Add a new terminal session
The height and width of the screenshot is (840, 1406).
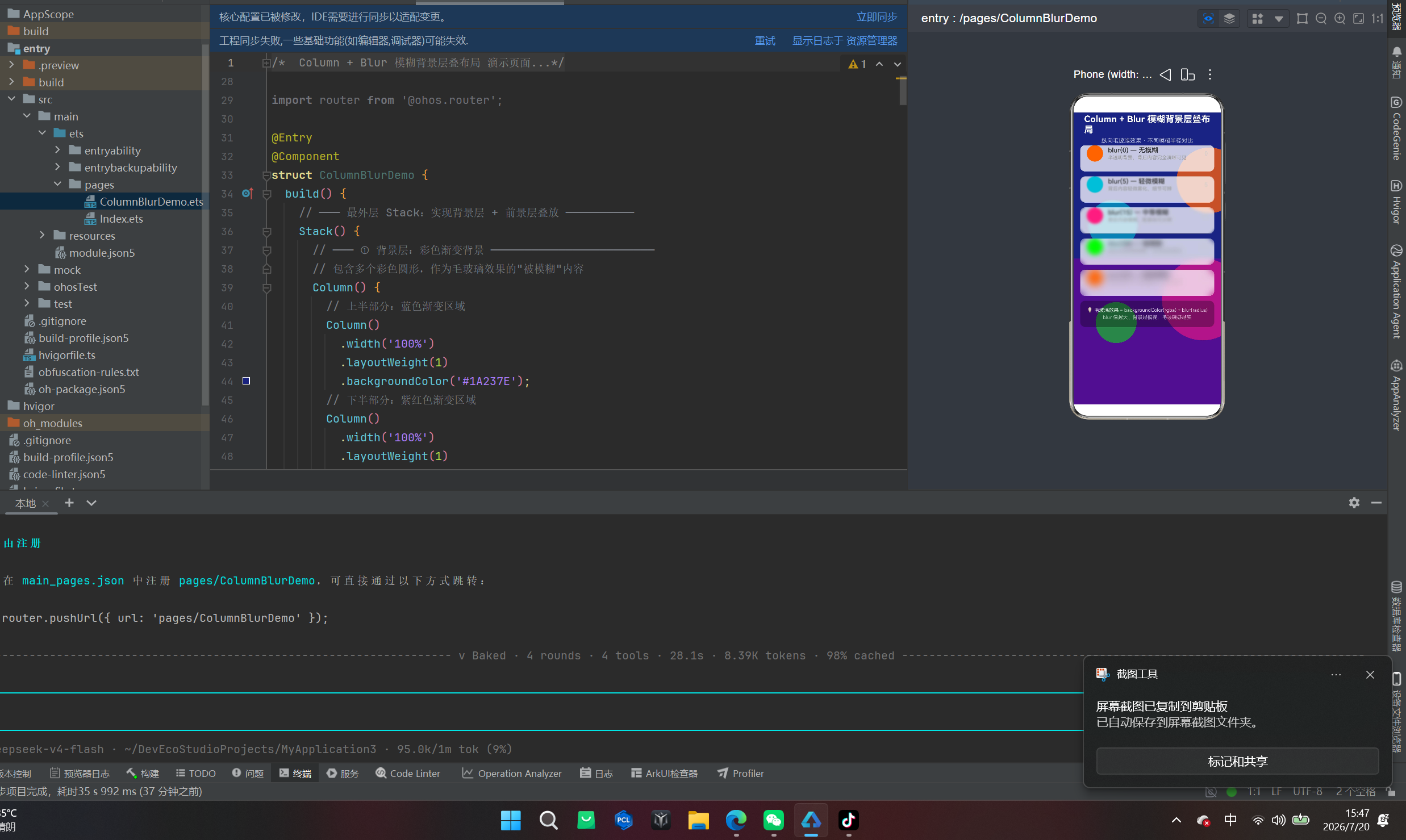(69, 503)
